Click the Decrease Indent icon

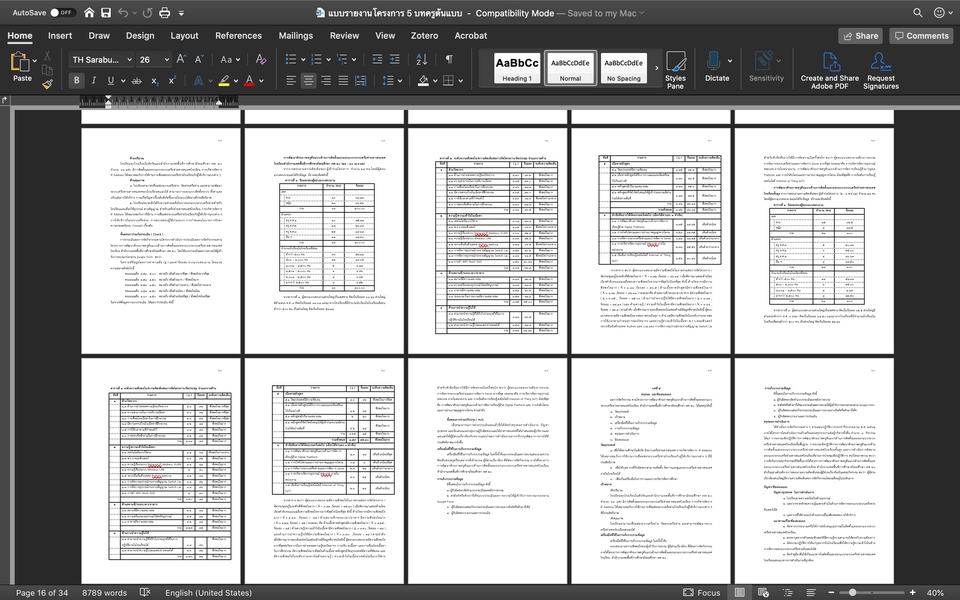click(377, 59)
